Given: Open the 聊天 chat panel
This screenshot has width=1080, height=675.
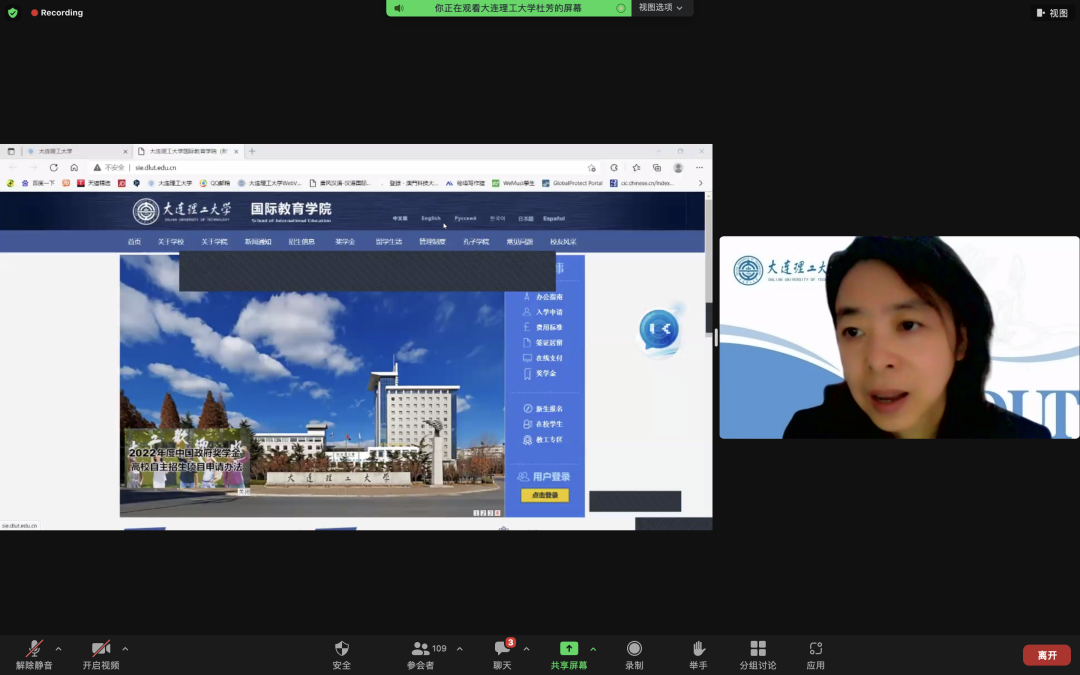Looking at the screenshot, I should click(503, 654).
